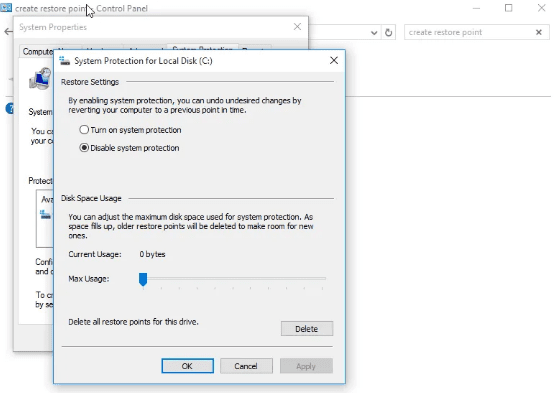Click the Control Panel back arrow
This screenshot has width=554, height=393.
8,32
